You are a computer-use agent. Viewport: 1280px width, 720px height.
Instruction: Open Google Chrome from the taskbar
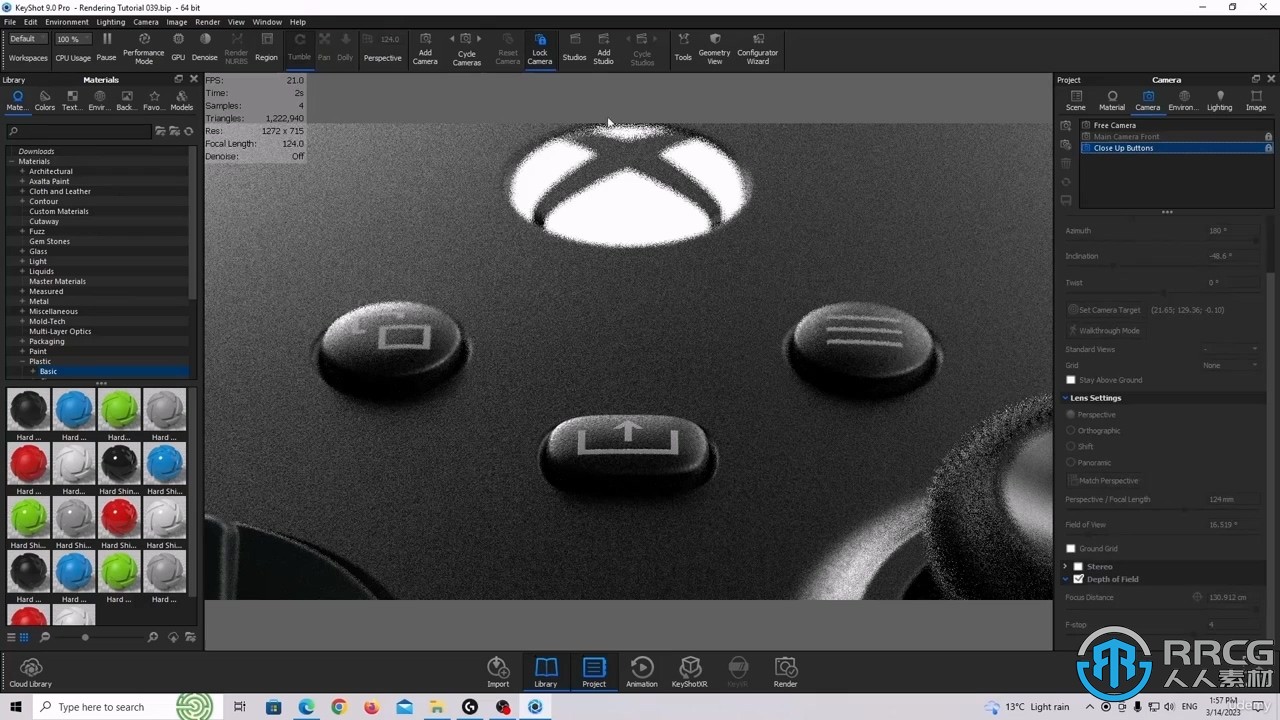click(x=339, y=707)
